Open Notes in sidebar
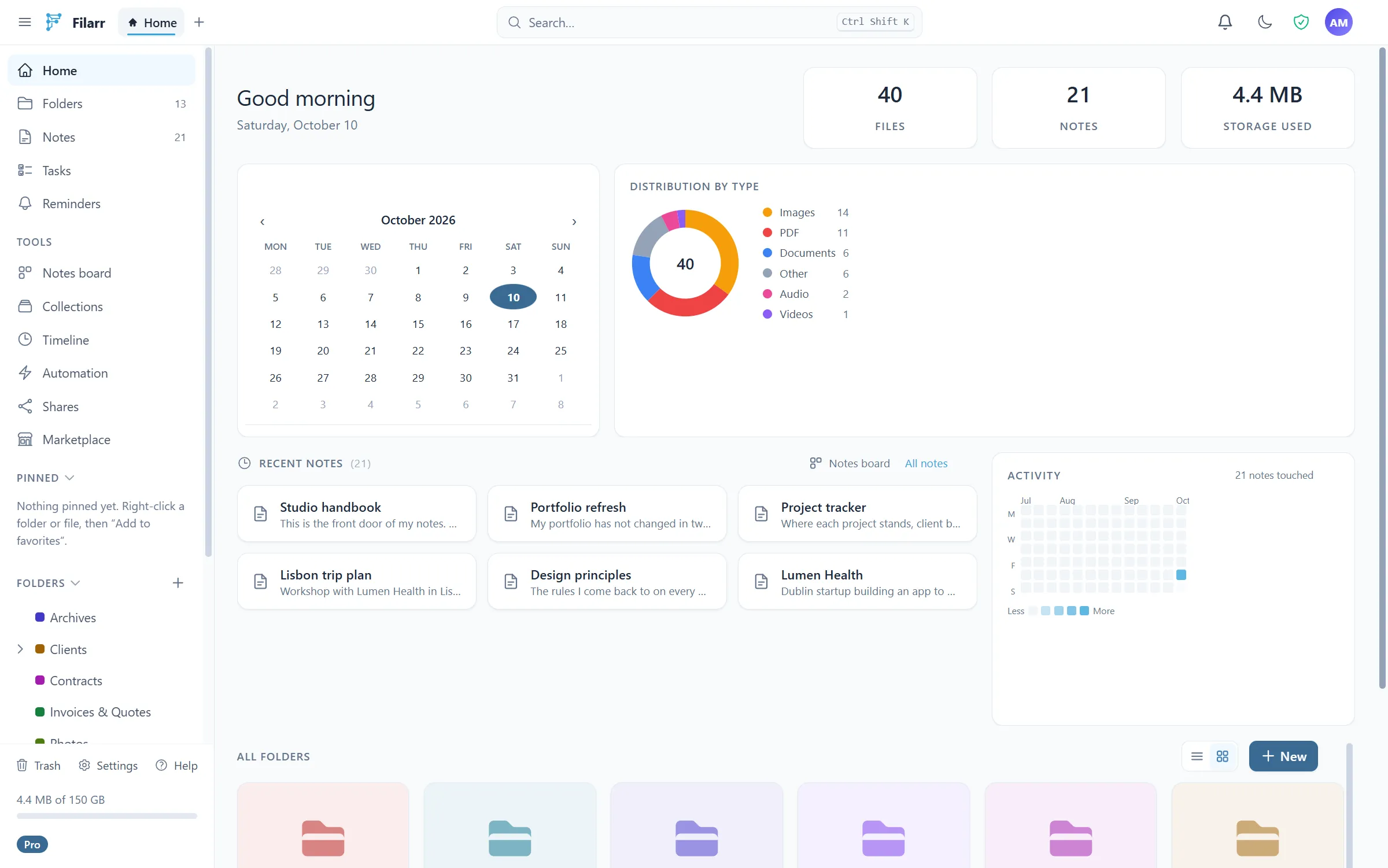Screen dimensions: 1388x868 [x=102, y=137]
